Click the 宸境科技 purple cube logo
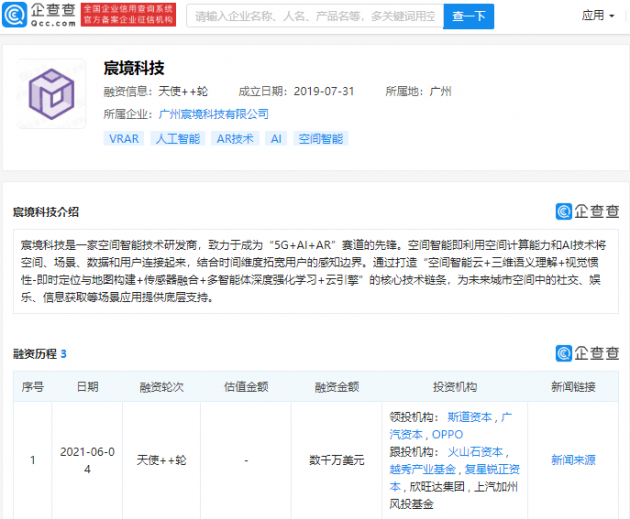The height and width of the screenshot is (519, 630). coord(51,94)
